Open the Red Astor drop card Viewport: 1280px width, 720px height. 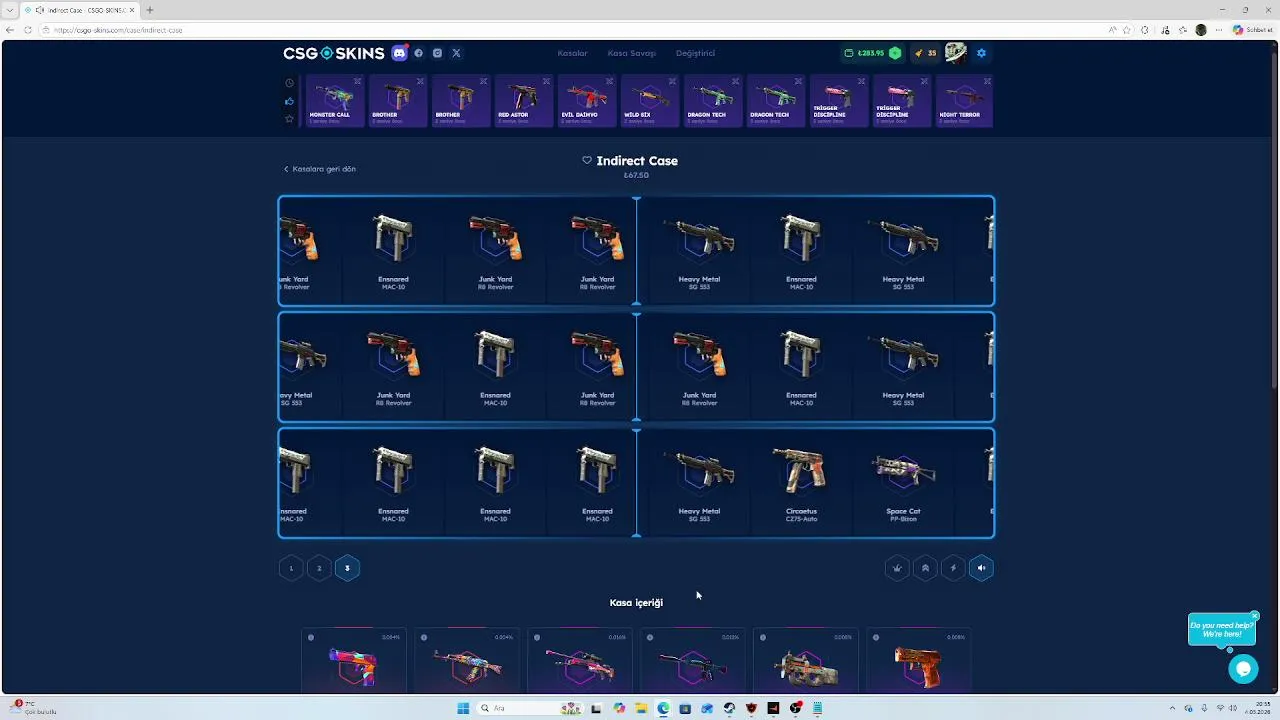tap(523, 100)
